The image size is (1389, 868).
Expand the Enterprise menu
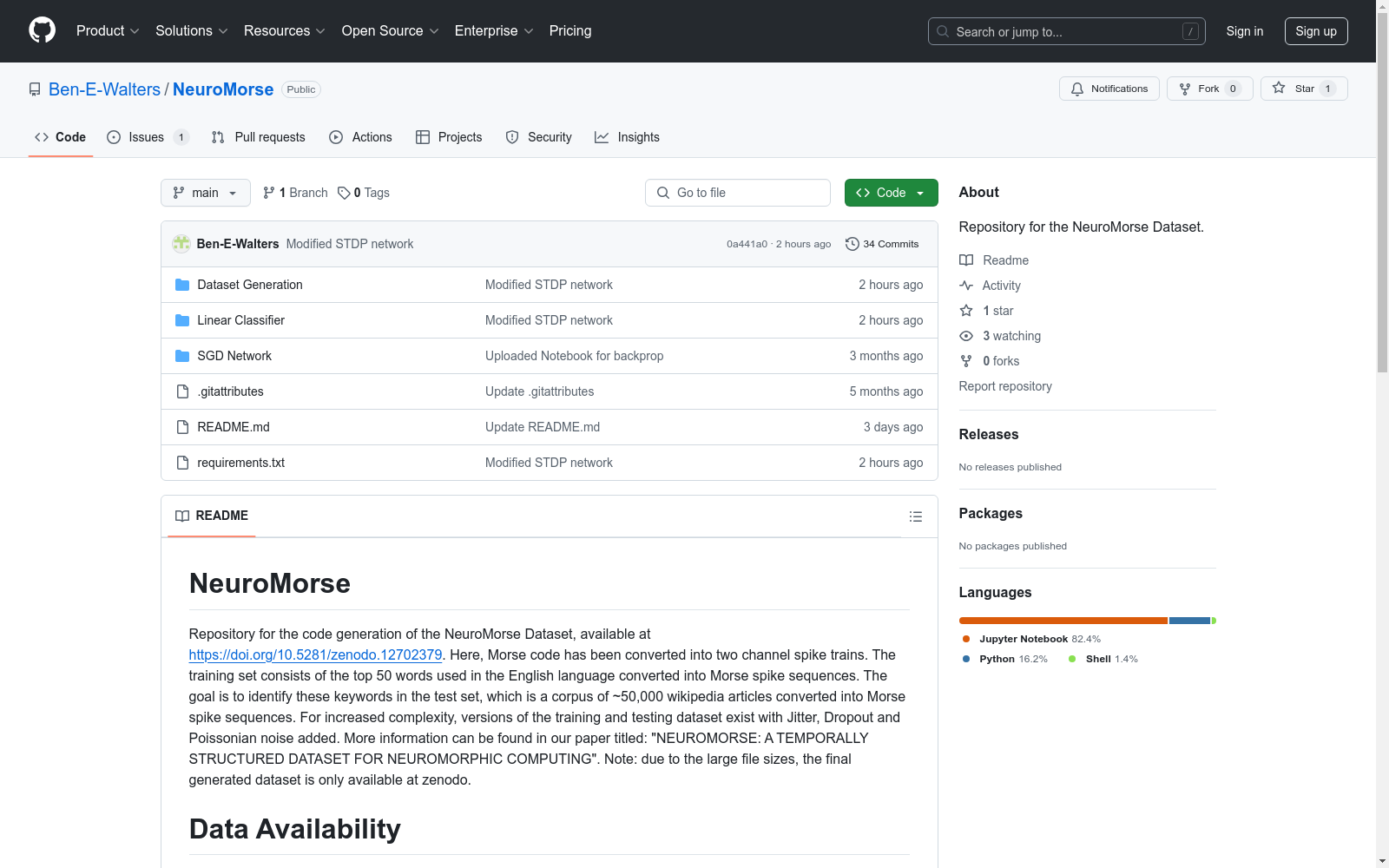[494, 31]
